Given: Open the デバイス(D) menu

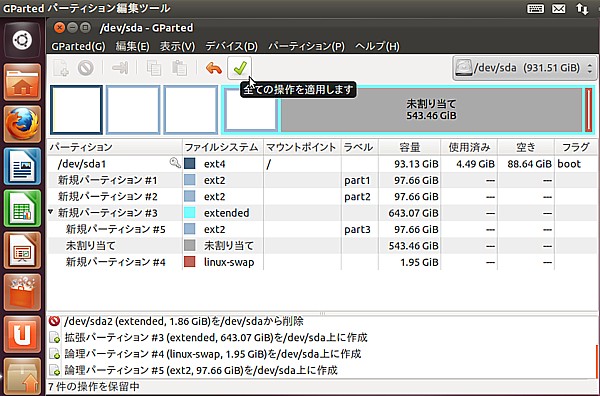Looking at the screenshot, I should 232,46.
